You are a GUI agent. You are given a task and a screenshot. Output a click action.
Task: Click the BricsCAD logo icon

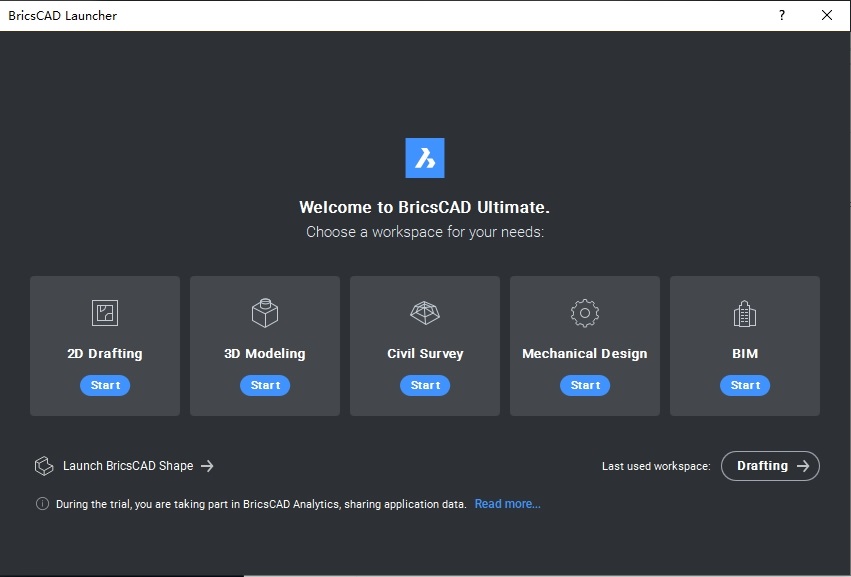(425, 158)
